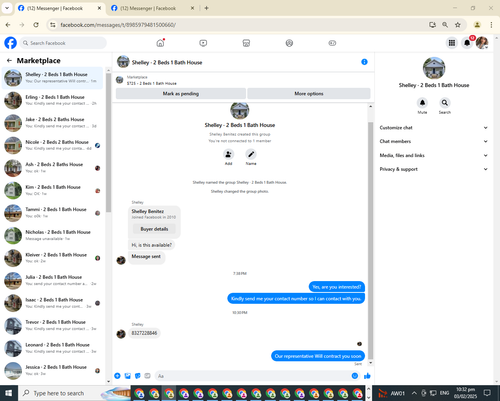Open Kim - 2 Beds 1 Bath House chat
500x401 pixels.
point(53,190)
